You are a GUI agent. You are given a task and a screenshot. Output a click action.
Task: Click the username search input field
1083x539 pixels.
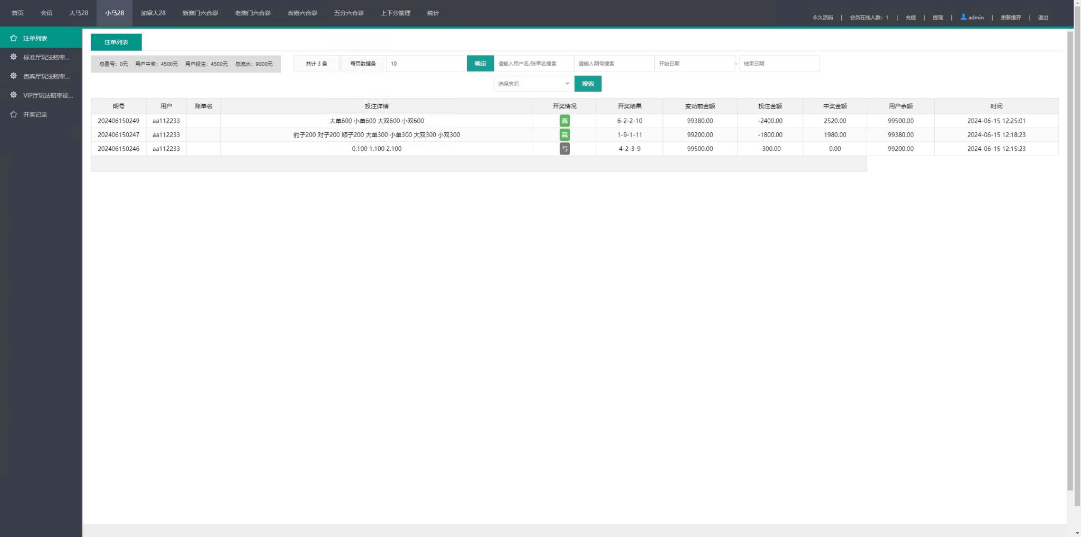tap(534, 64)
